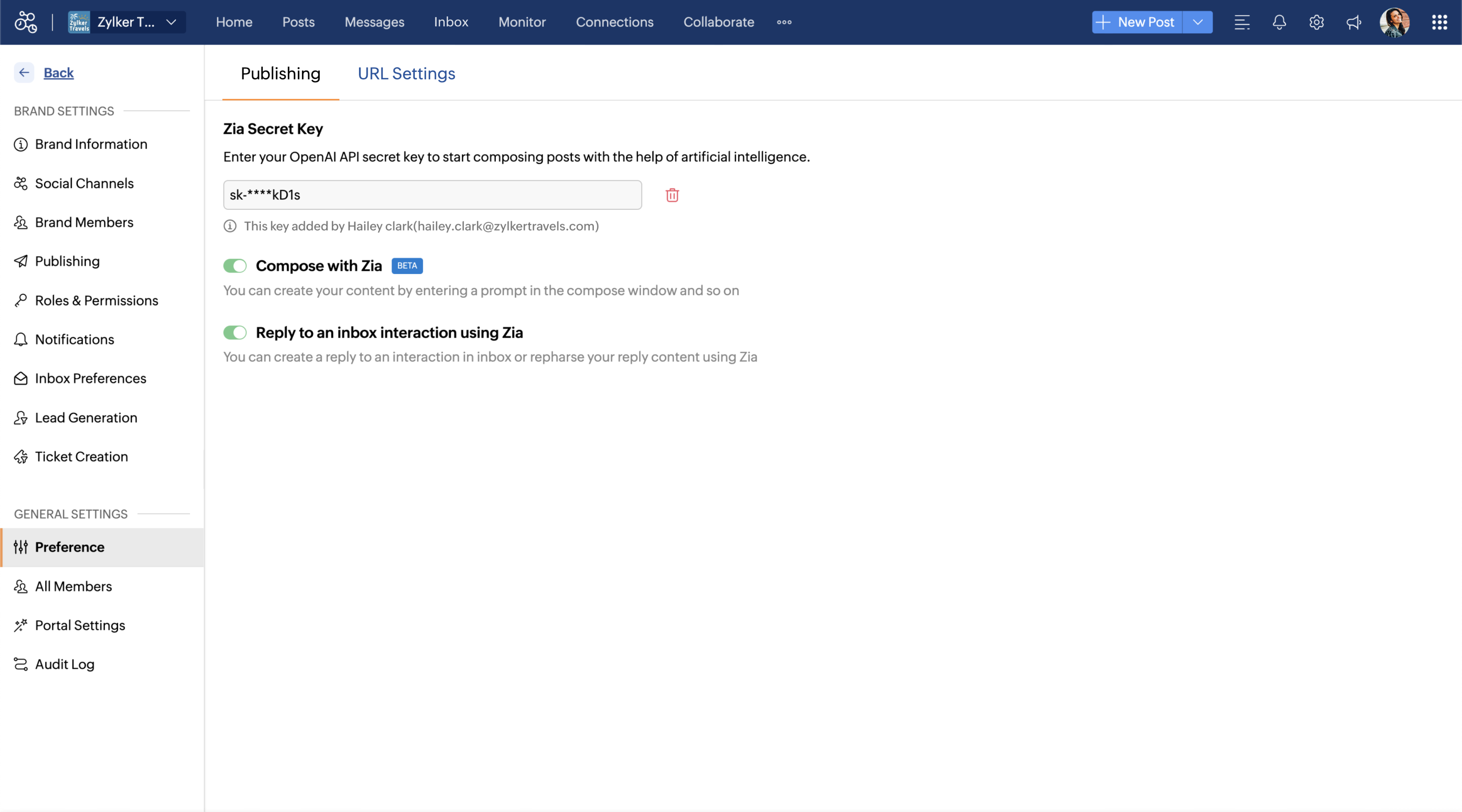The image size is (1462, 812).
Task: Open the user profile avatar
Action: (x=1394, y=22)
